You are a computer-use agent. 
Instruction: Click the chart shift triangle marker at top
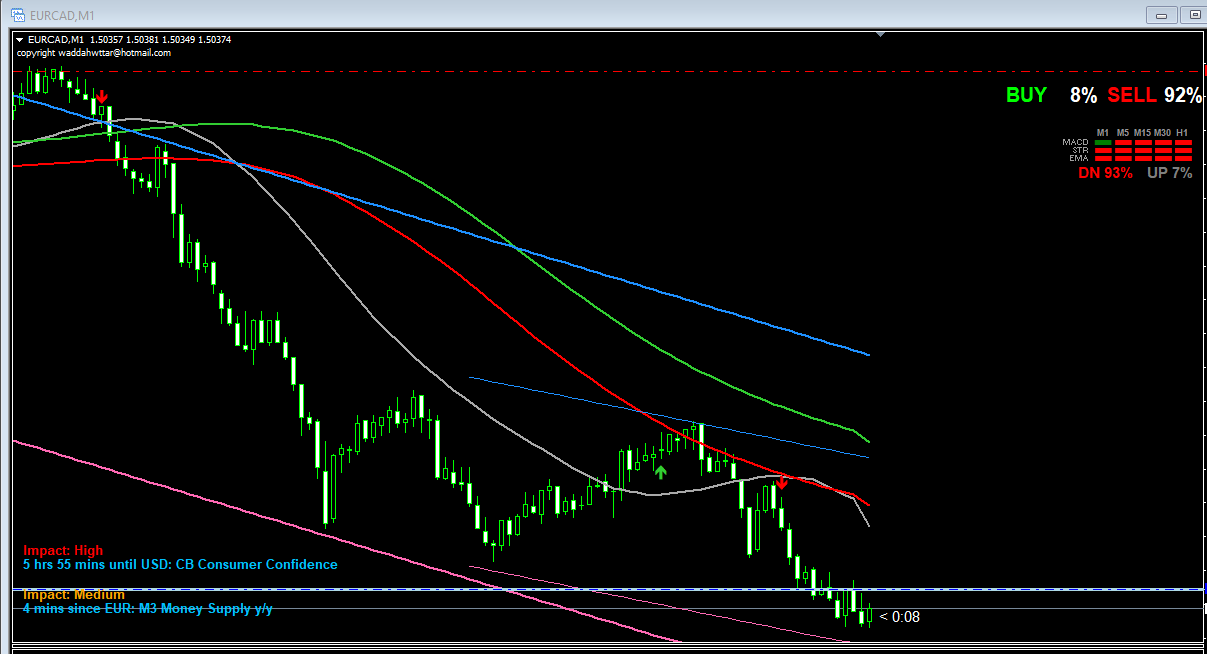[x=880, y=34]
